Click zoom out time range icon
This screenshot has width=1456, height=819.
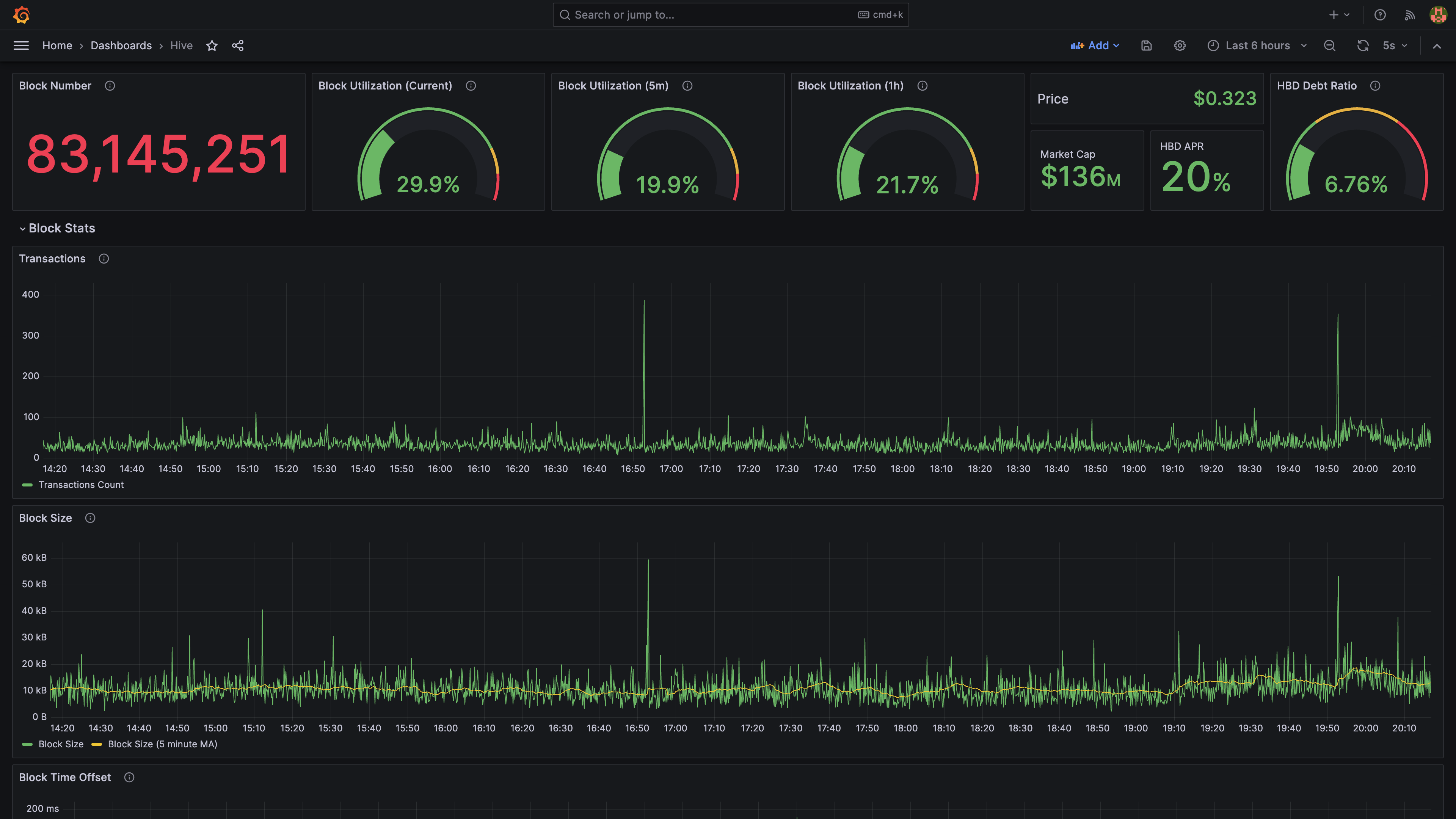coord(1329,46)
